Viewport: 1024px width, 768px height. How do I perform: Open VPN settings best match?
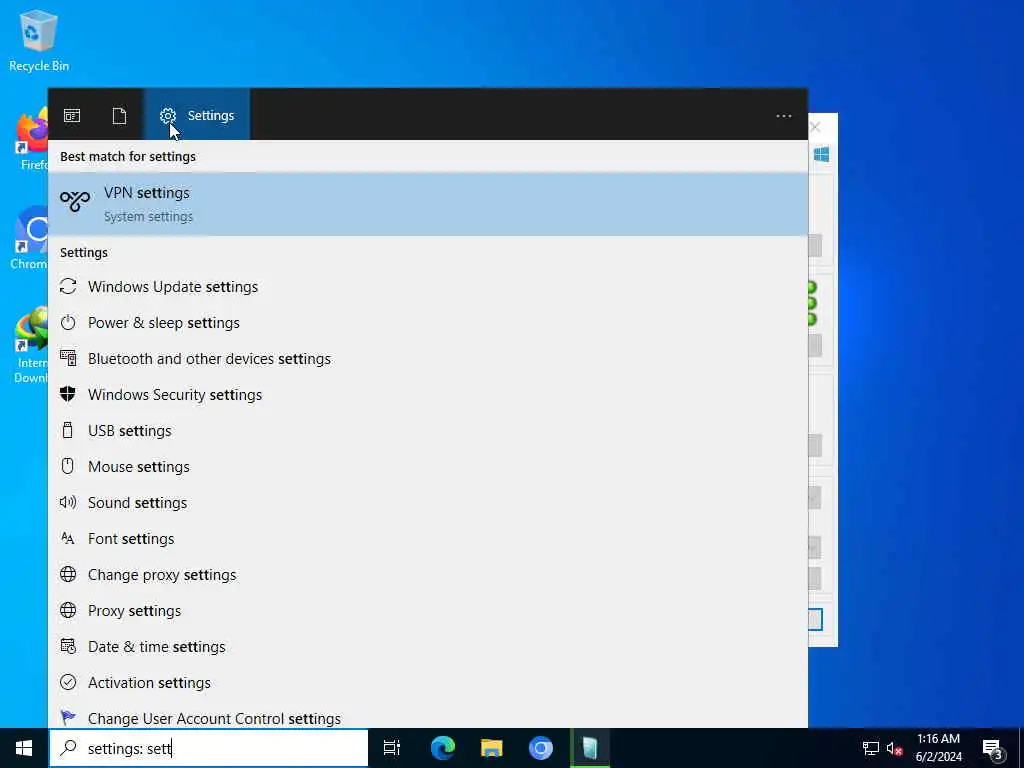click(428, 204)
